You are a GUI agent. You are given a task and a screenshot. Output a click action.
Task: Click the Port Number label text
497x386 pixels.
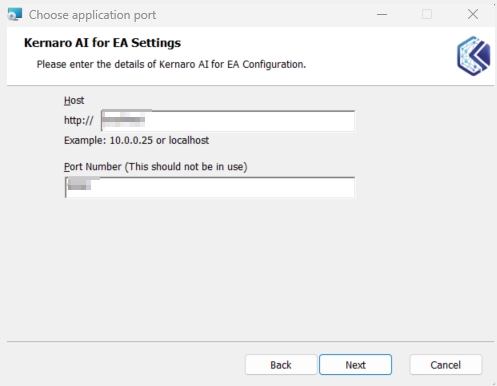[x=156, y=167]
